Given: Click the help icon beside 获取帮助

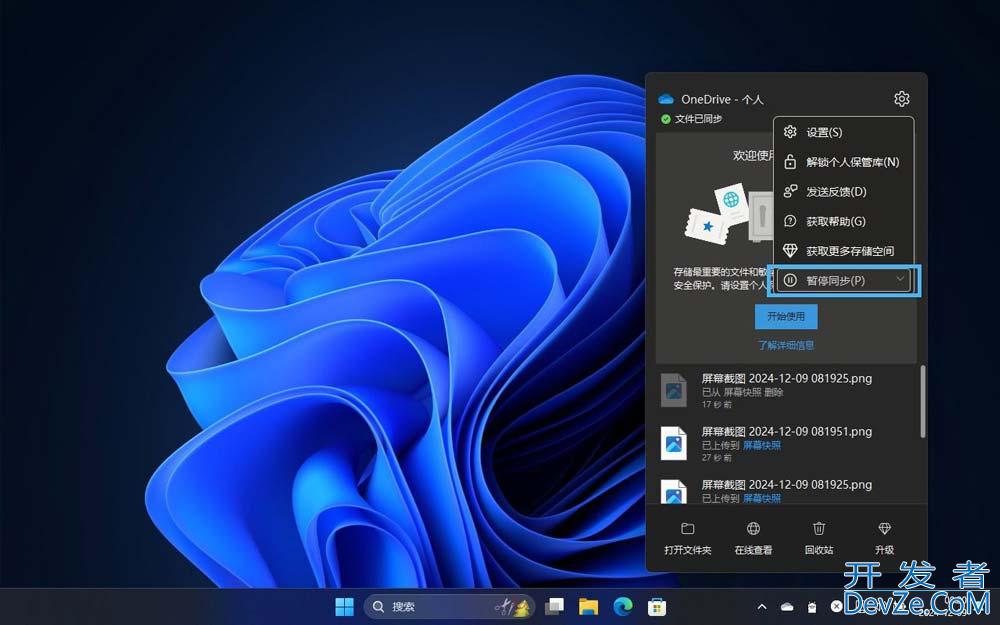Looking at the screenshot, I should [x=790, y=221].
